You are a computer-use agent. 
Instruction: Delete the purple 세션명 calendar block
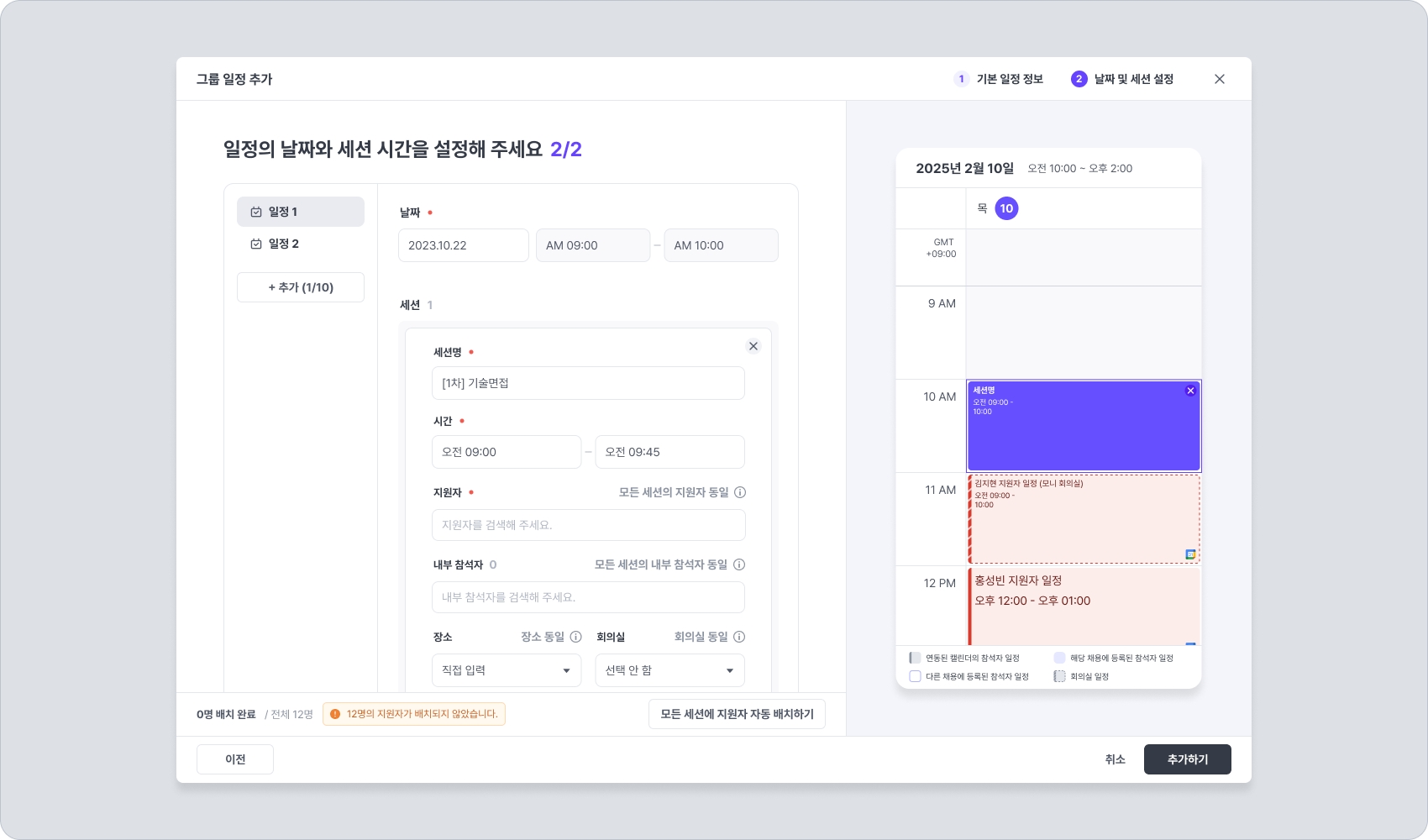point(1190,391)
